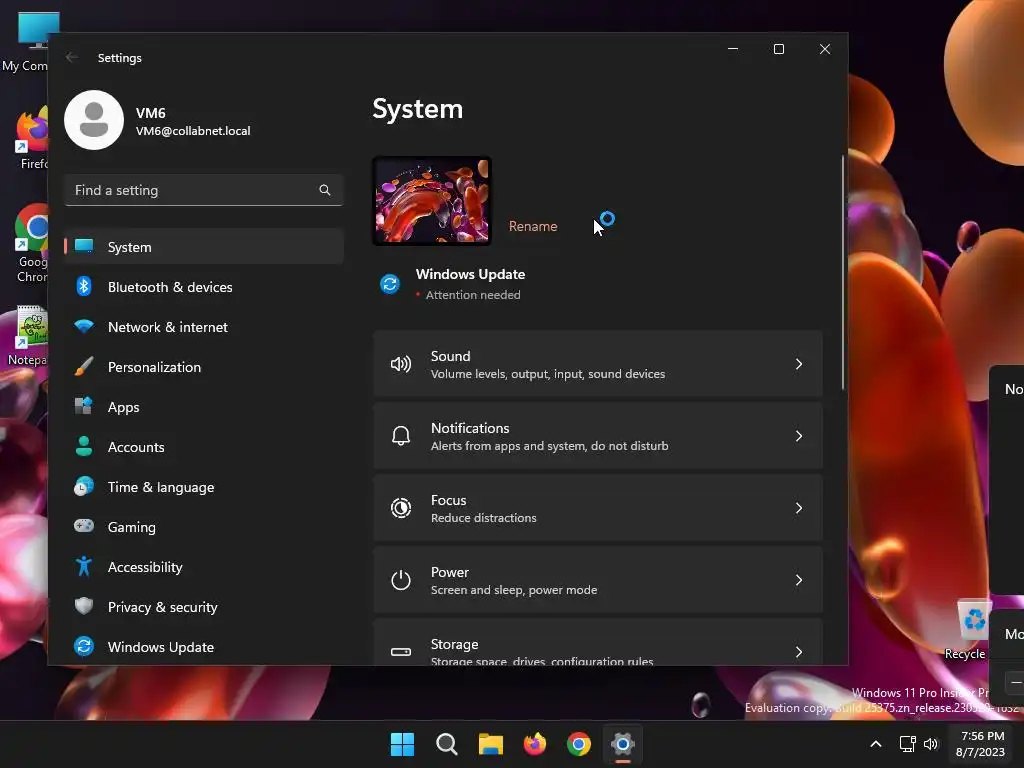Click the Rename link

click(x=533, y=227)
